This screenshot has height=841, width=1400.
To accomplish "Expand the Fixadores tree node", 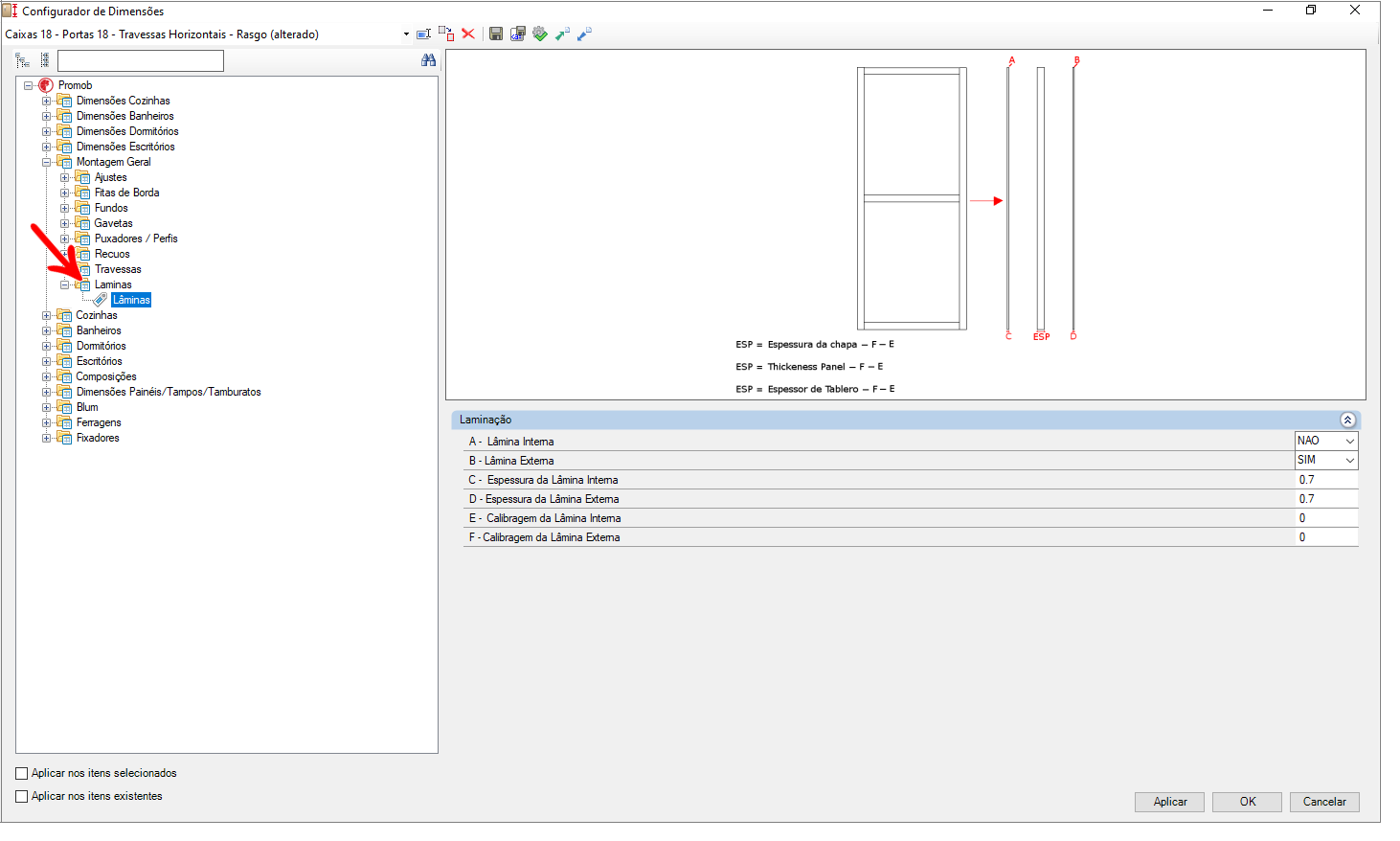I will (46, 438).
